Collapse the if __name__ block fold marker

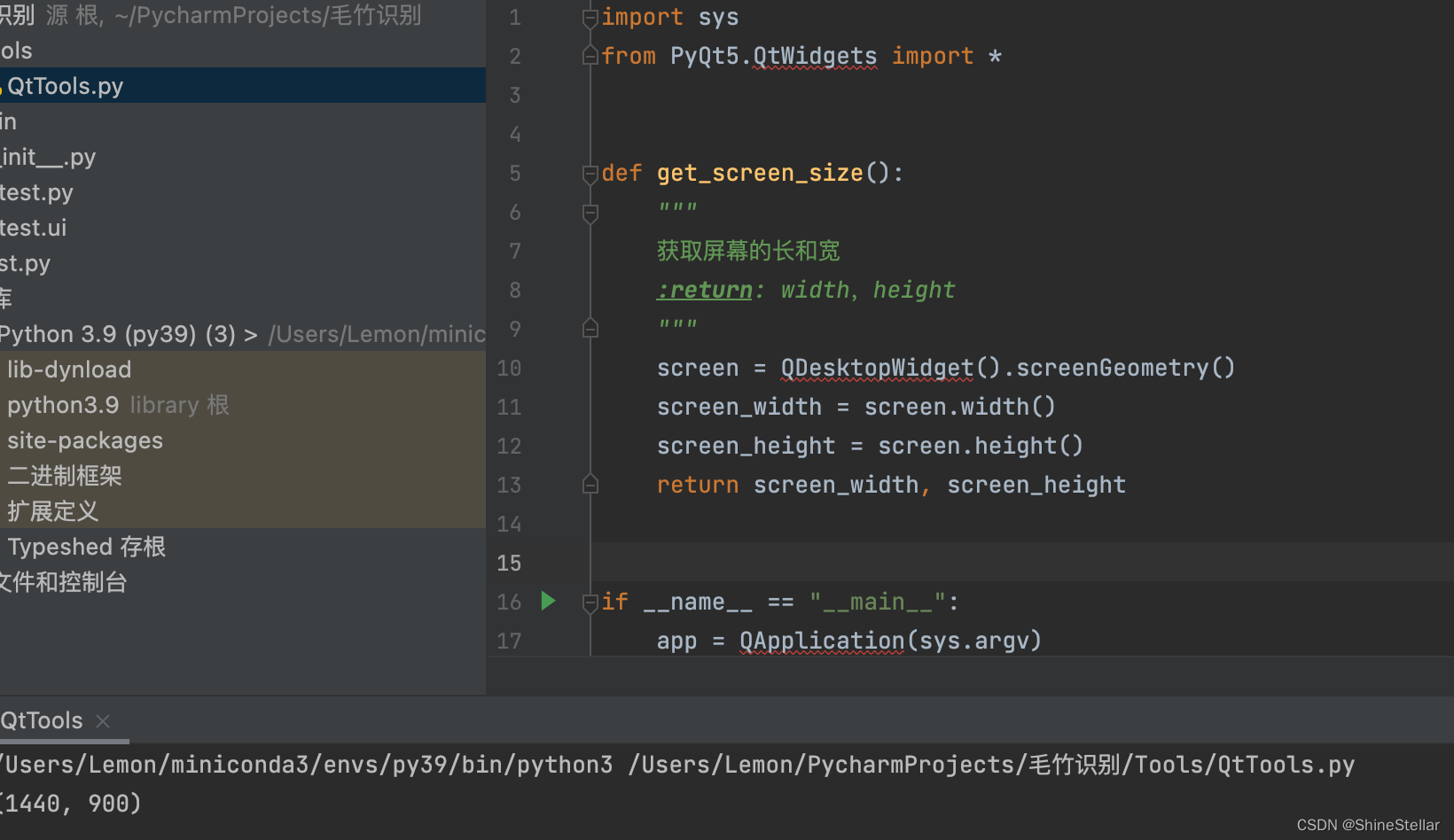590,603
